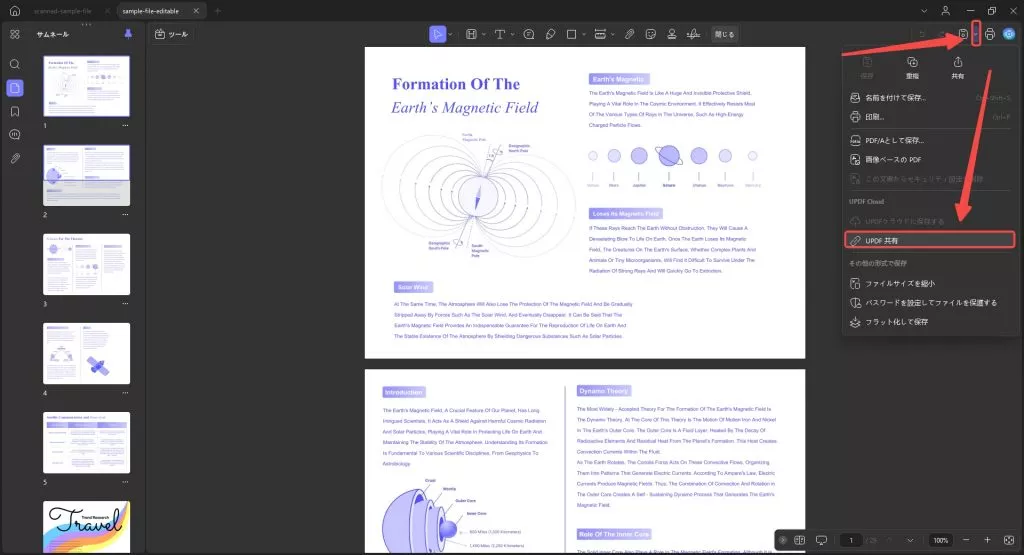Image resolution: width=1024 pixels, height=555 pixels.
Task: Toggle two-page view layout icon
Action: (799, 540)
